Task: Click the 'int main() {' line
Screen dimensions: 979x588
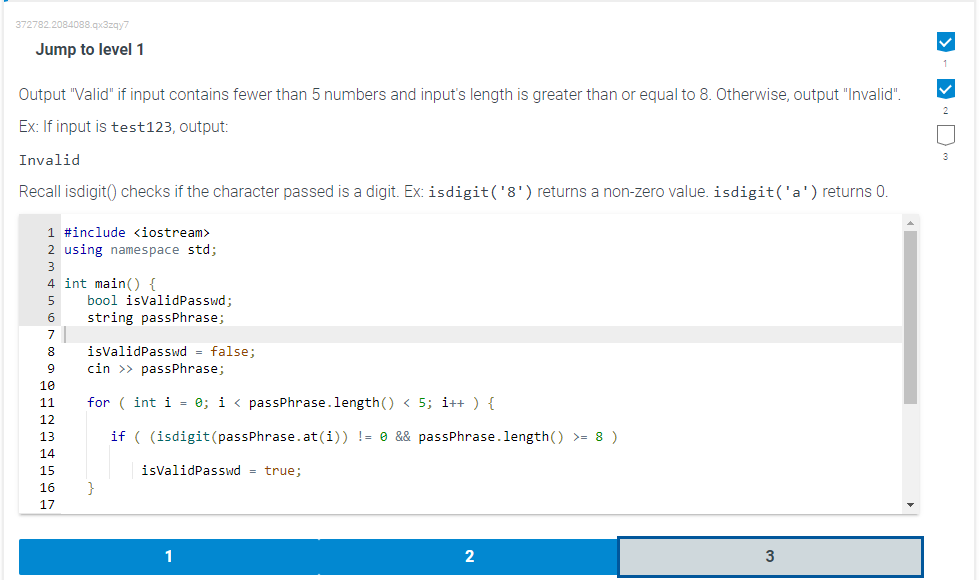Action: click(x=110, y=283)
